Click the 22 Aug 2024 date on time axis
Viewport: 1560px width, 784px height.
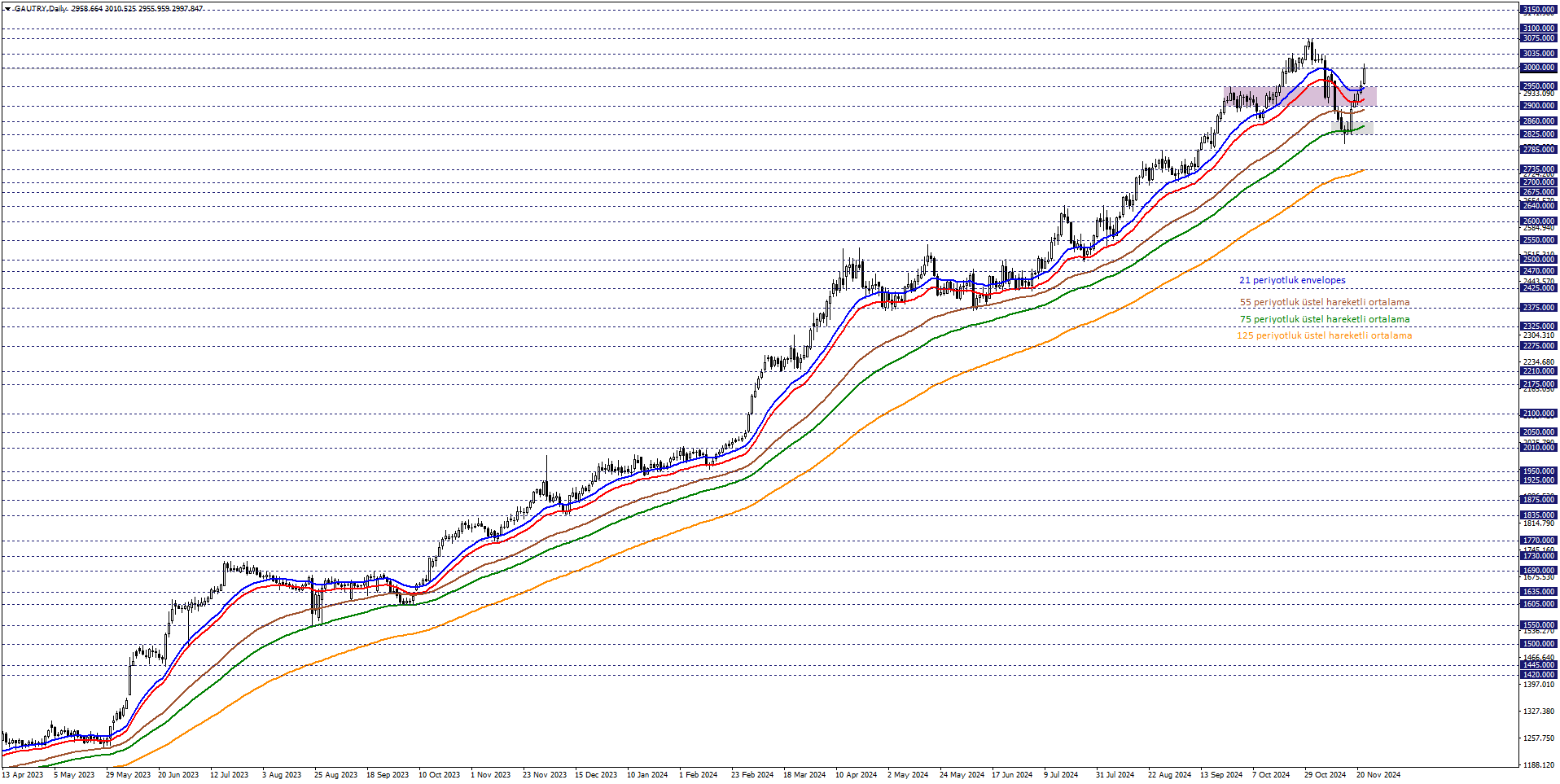pos(1169,775)
